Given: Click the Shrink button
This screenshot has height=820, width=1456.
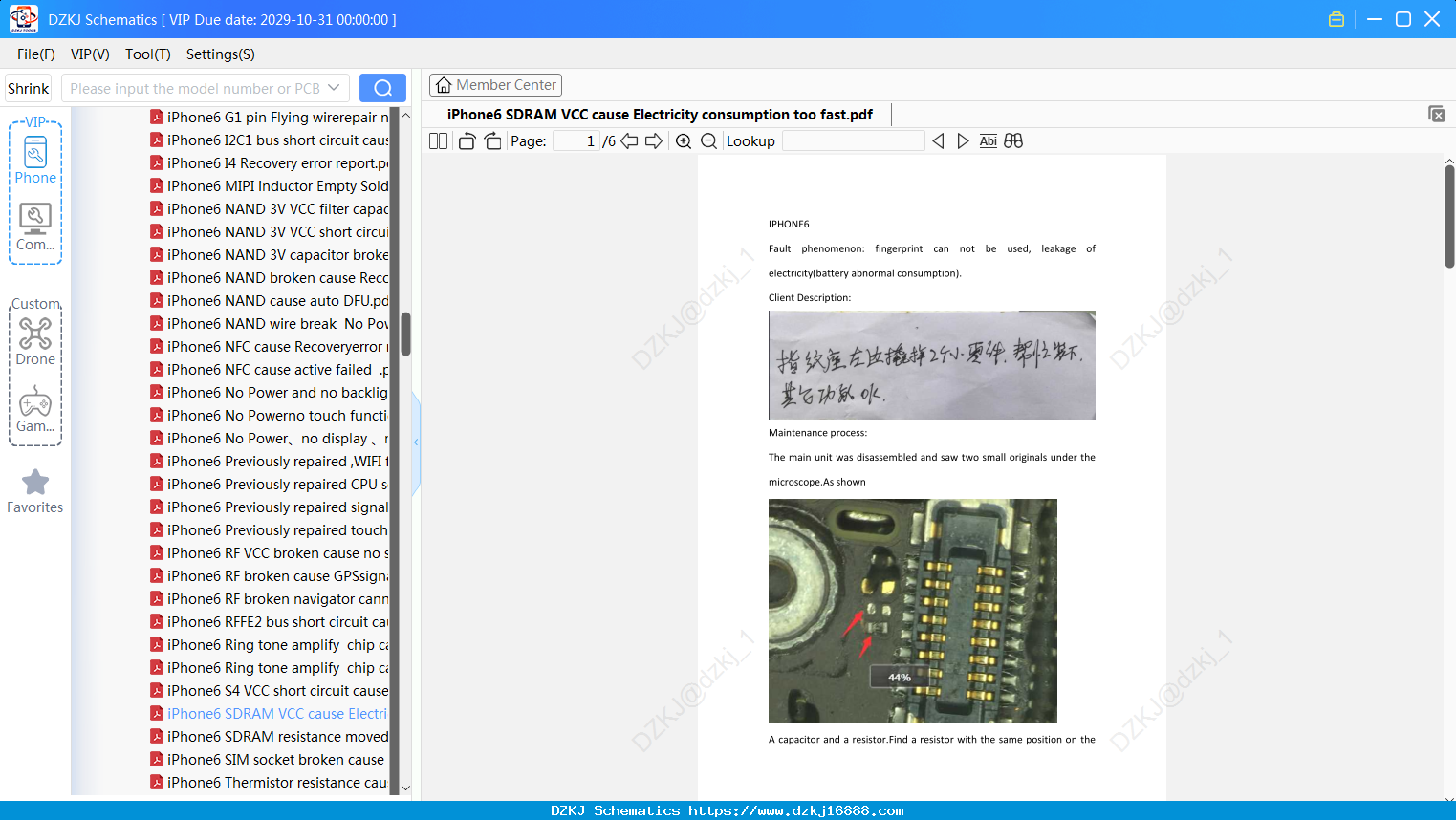Looking at the screenshot, I should tap(29, 88).
